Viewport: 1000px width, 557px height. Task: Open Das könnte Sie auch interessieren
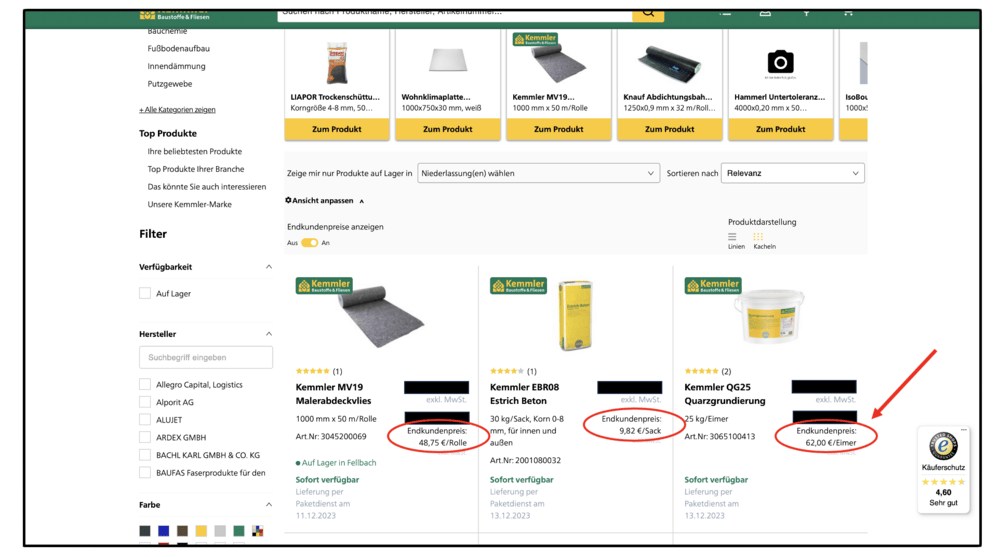click(x=207, y=187)
